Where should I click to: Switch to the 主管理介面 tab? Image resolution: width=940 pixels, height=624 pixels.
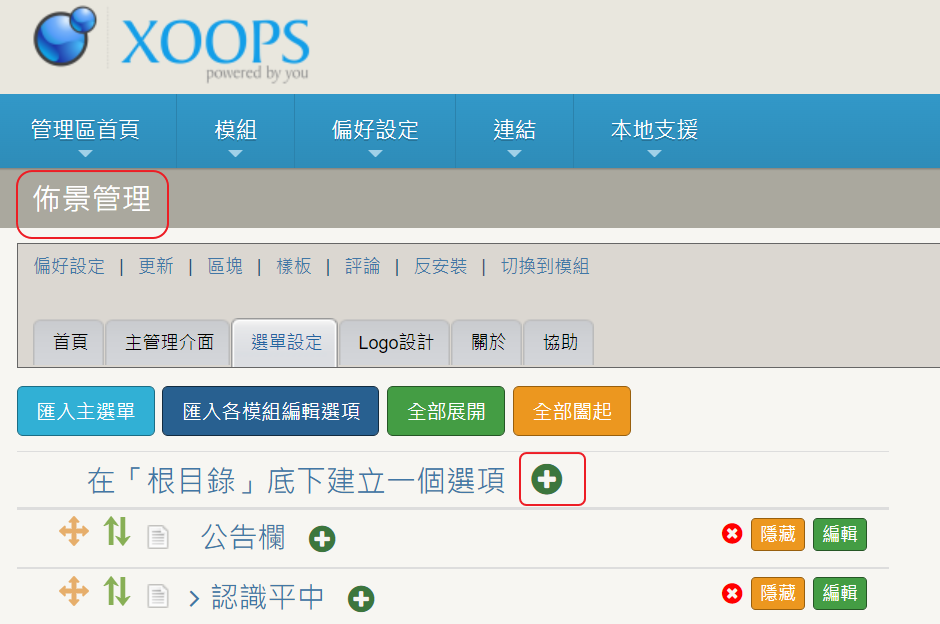pyautogui.click(x=169, y=343)
